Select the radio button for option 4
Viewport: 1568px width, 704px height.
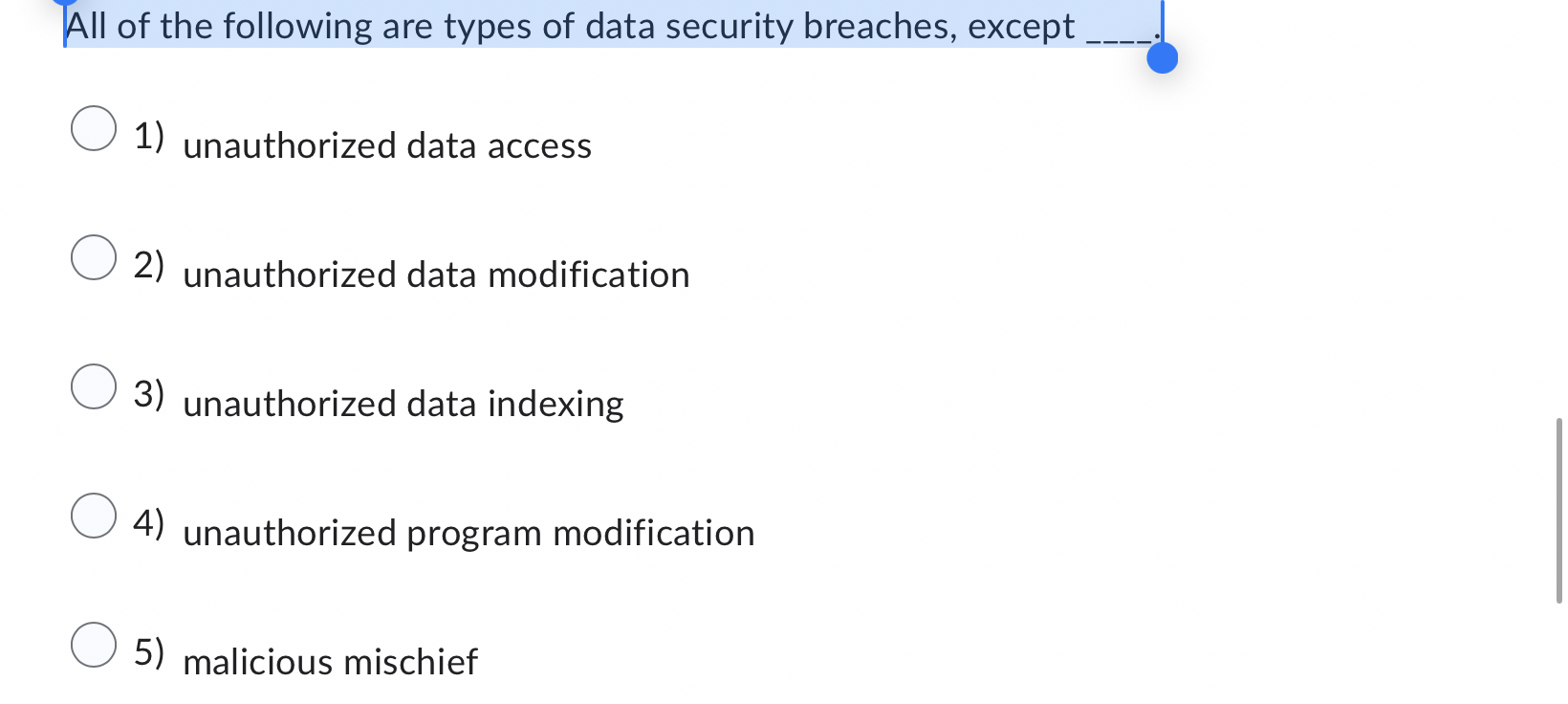(x=94, y=517)
